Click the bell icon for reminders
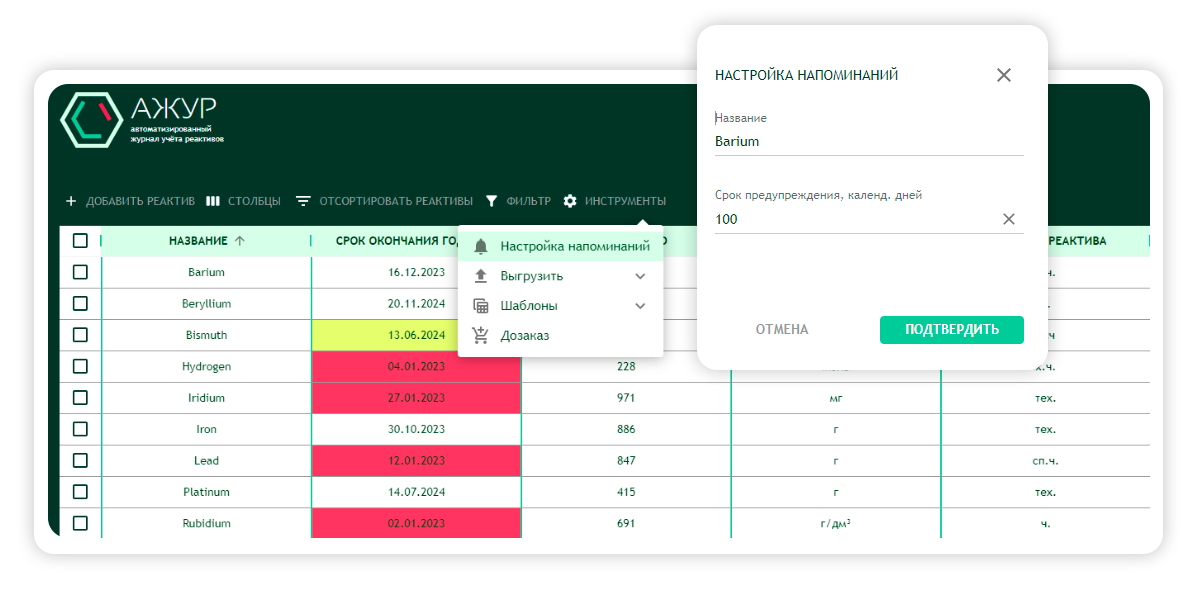The height and width of the screenshot is (591, 1200). (x=481, y=246)
